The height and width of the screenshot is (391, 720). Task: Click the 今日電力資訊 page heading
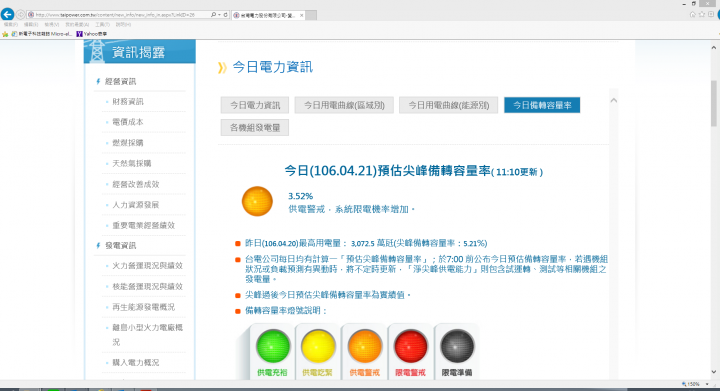(x=272, y=67)
